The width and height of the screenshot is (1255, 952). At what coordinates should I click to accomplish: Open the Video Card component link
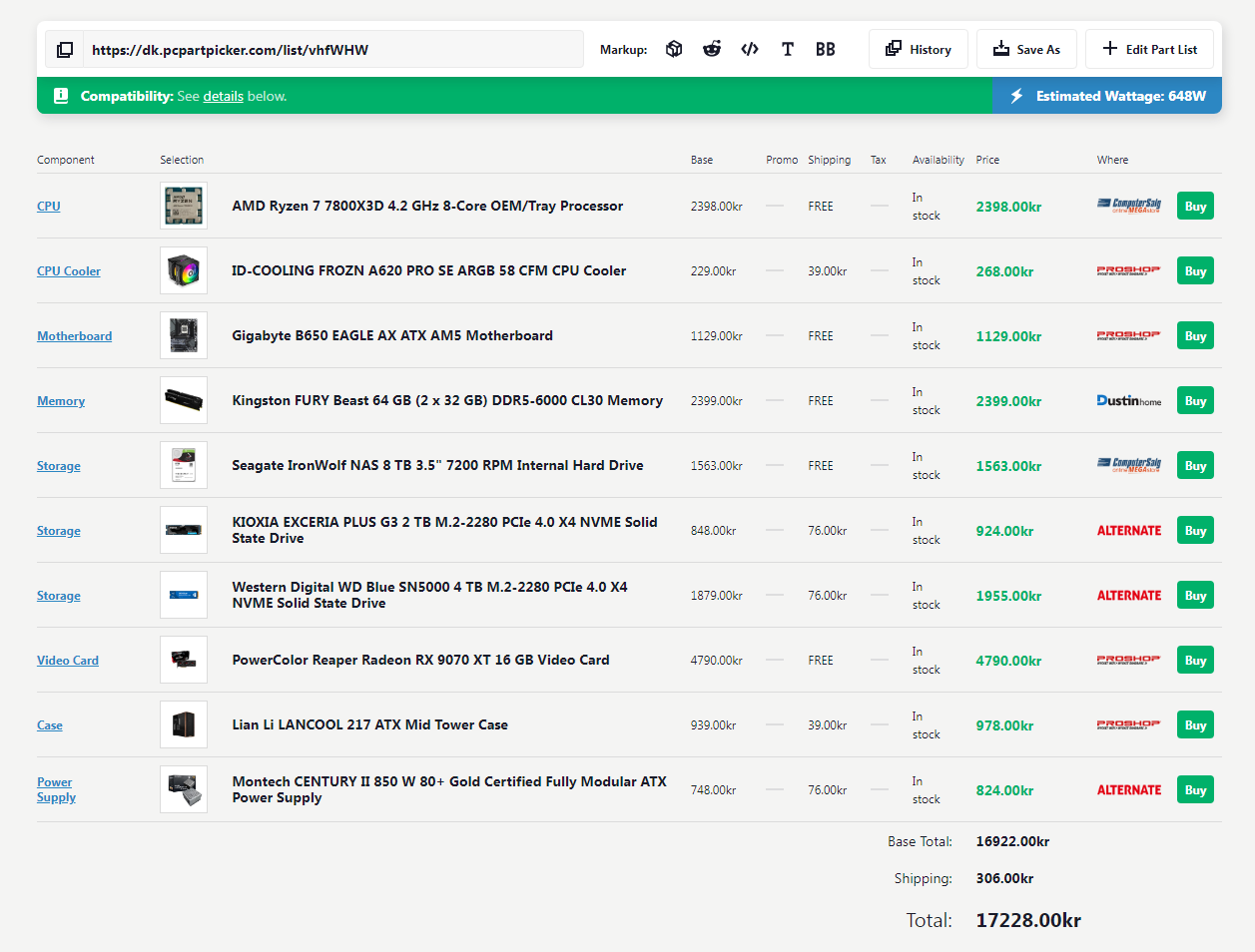point(68,661)
